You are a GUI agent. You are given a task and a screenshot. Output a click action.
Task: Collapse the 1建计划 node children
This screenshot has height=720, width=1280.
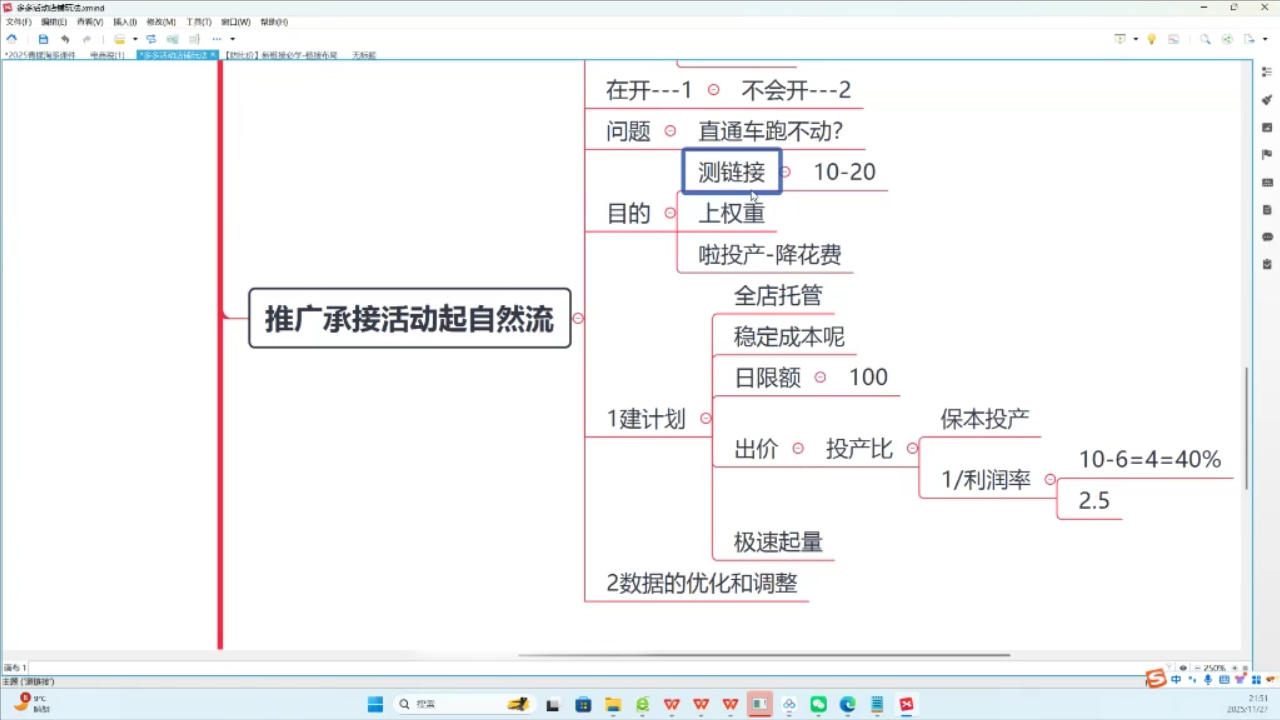[706, 419]
